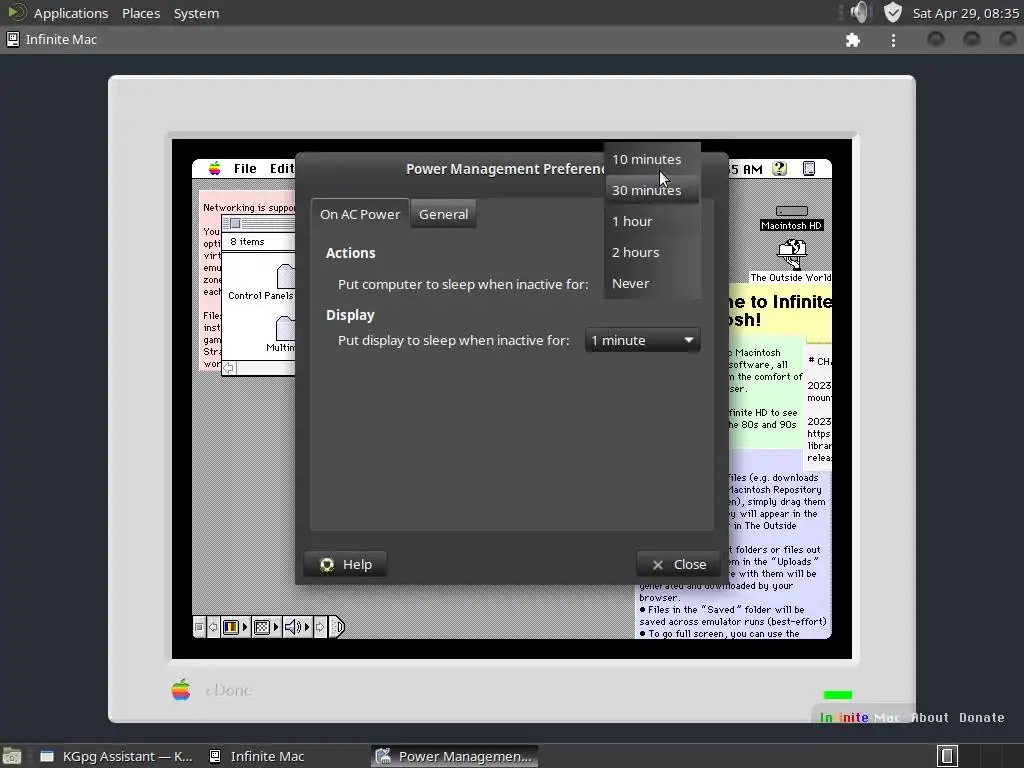Open the Apple menu in emulated Mac

[x=215, y=168]
